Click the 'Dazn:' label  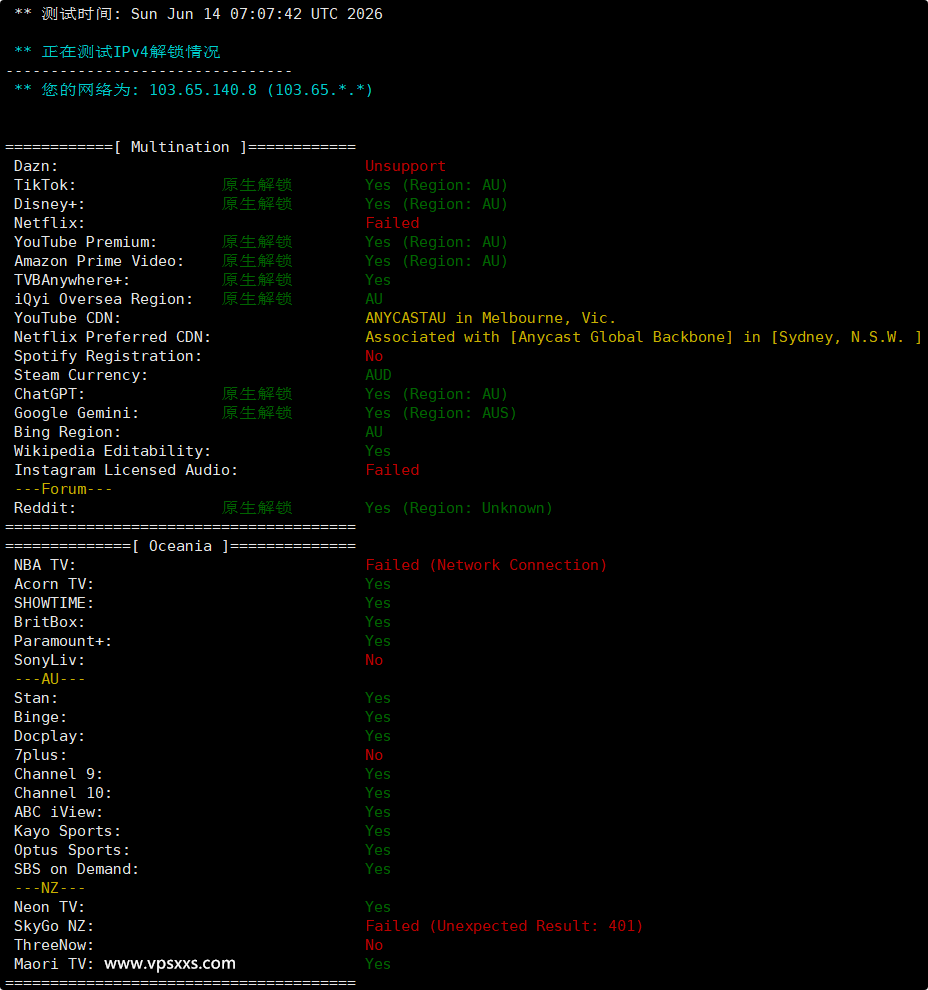coord(36,166)
